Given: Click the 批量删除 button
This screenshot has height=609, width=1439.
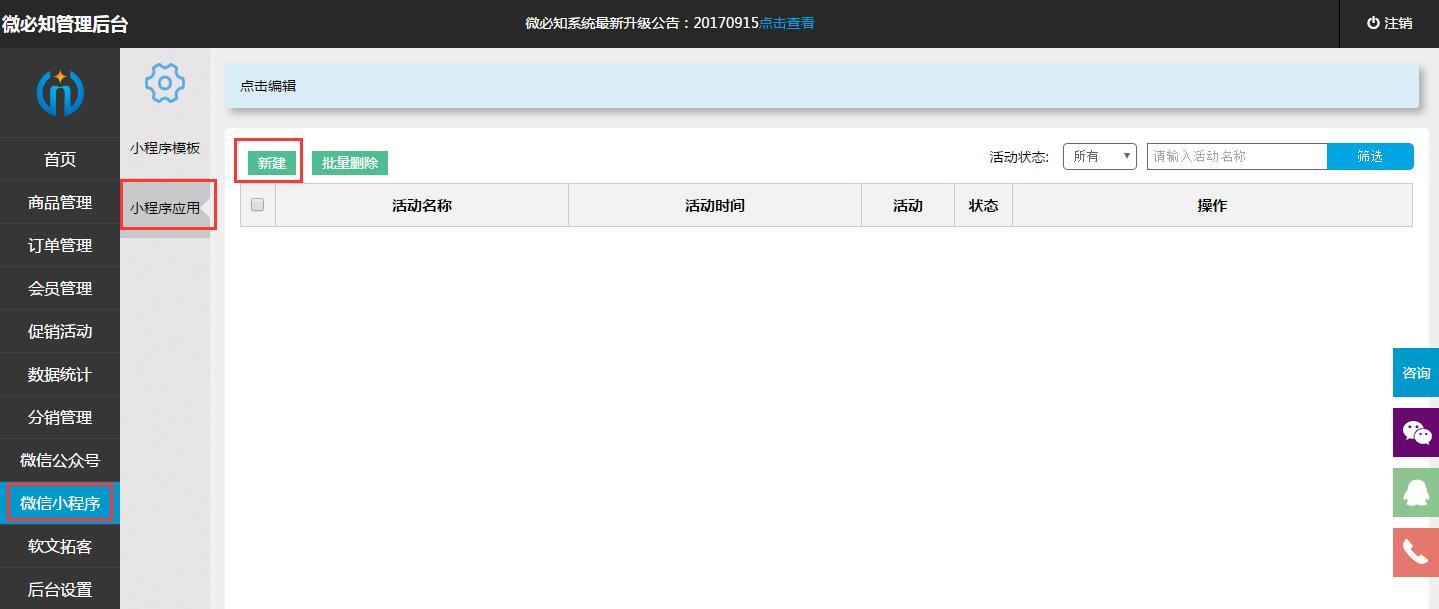Looking at the screenshot, I should (x=350, y=163).
